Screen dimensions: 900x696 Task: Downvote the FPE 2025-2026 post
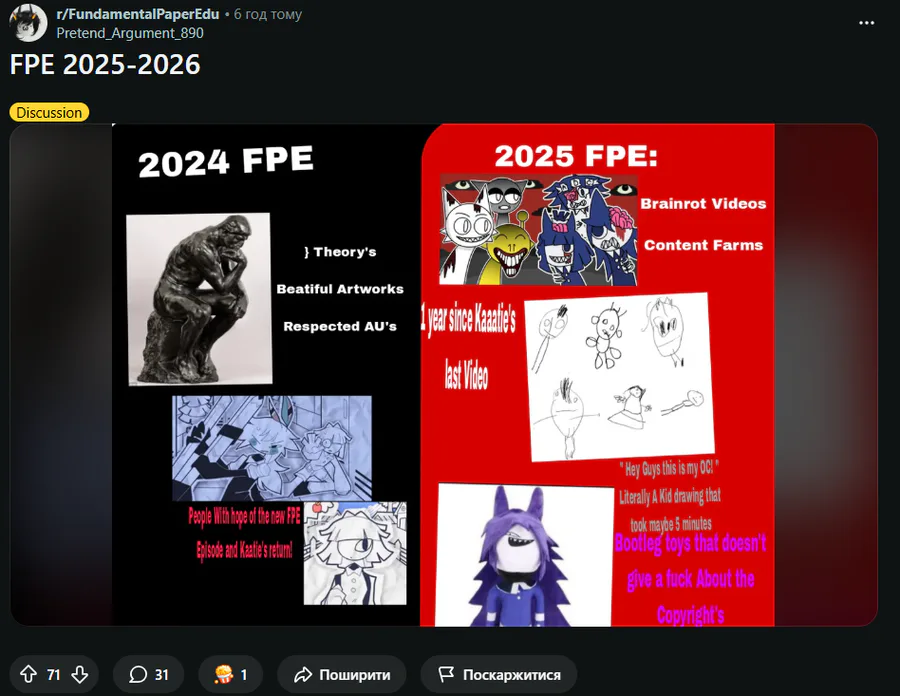(x=80, y=674)
